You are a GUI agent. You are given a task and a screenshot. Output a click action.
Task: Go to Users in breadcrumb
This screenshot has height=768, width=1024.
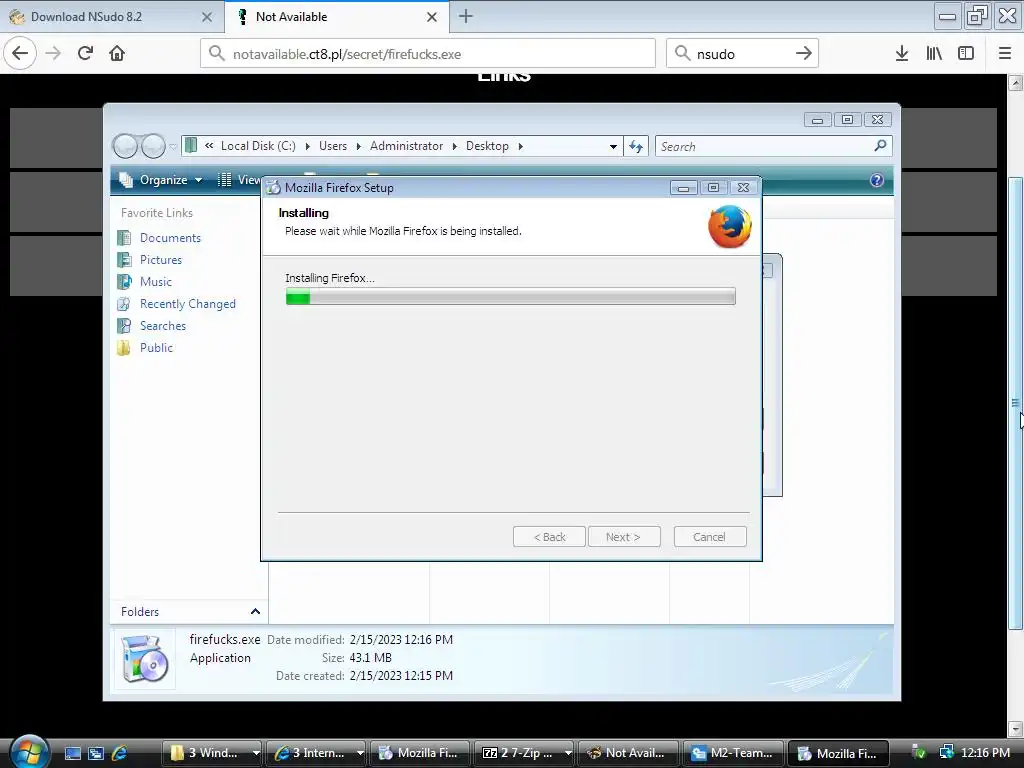click(333, 146)
